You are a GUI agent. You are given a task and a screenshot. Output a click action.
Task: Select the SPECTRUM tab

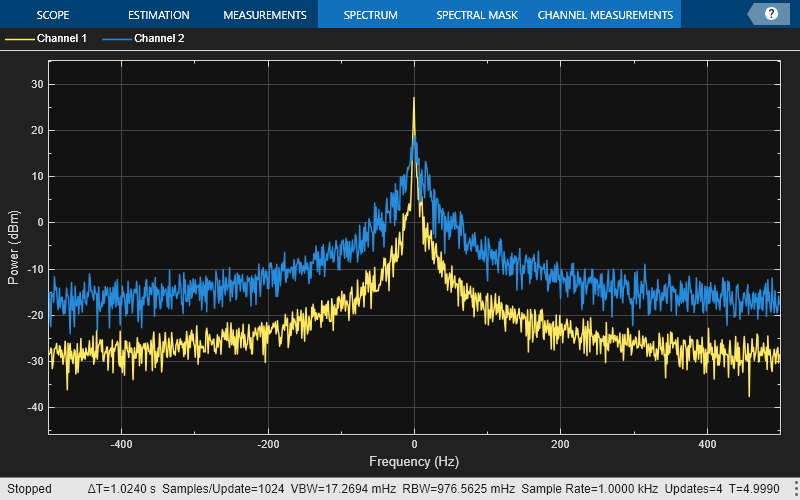370,15
